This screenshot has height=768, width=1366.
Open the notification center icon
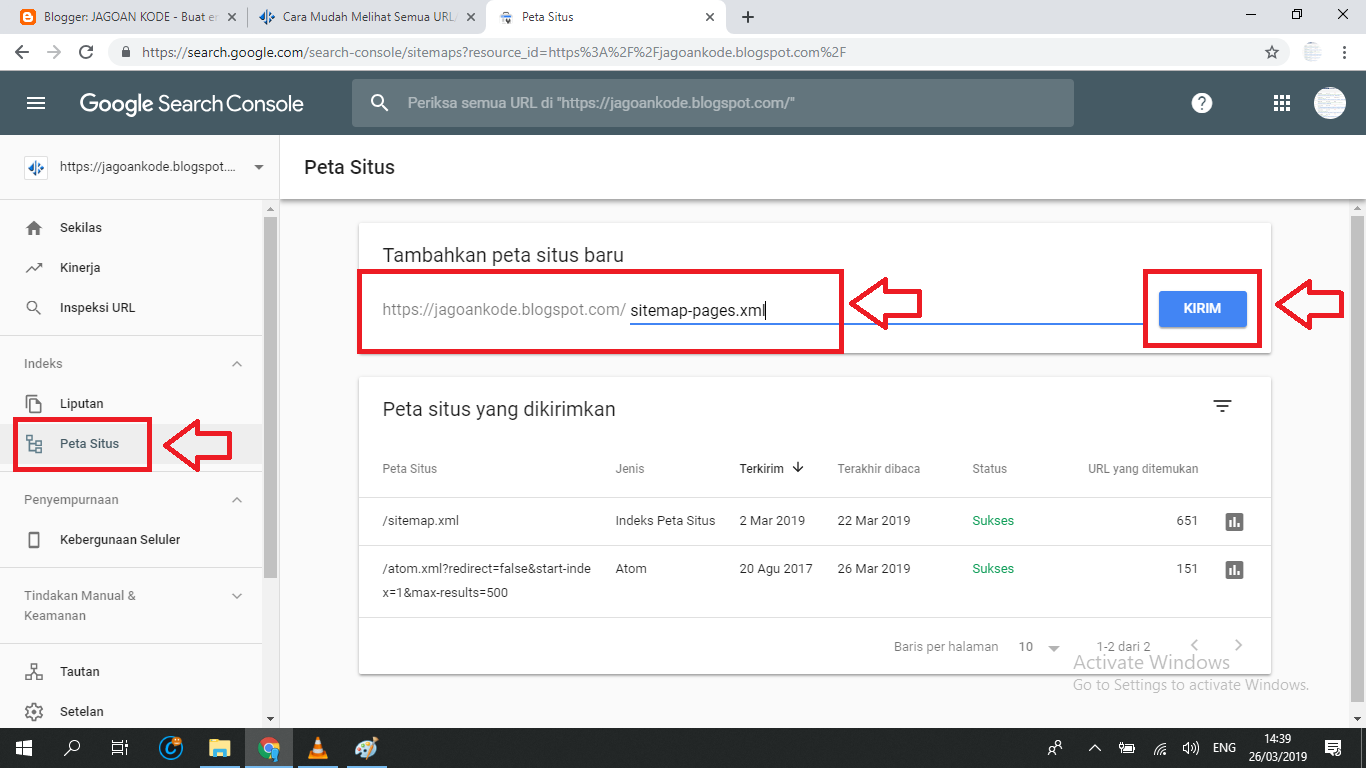tap(1332, 748)
